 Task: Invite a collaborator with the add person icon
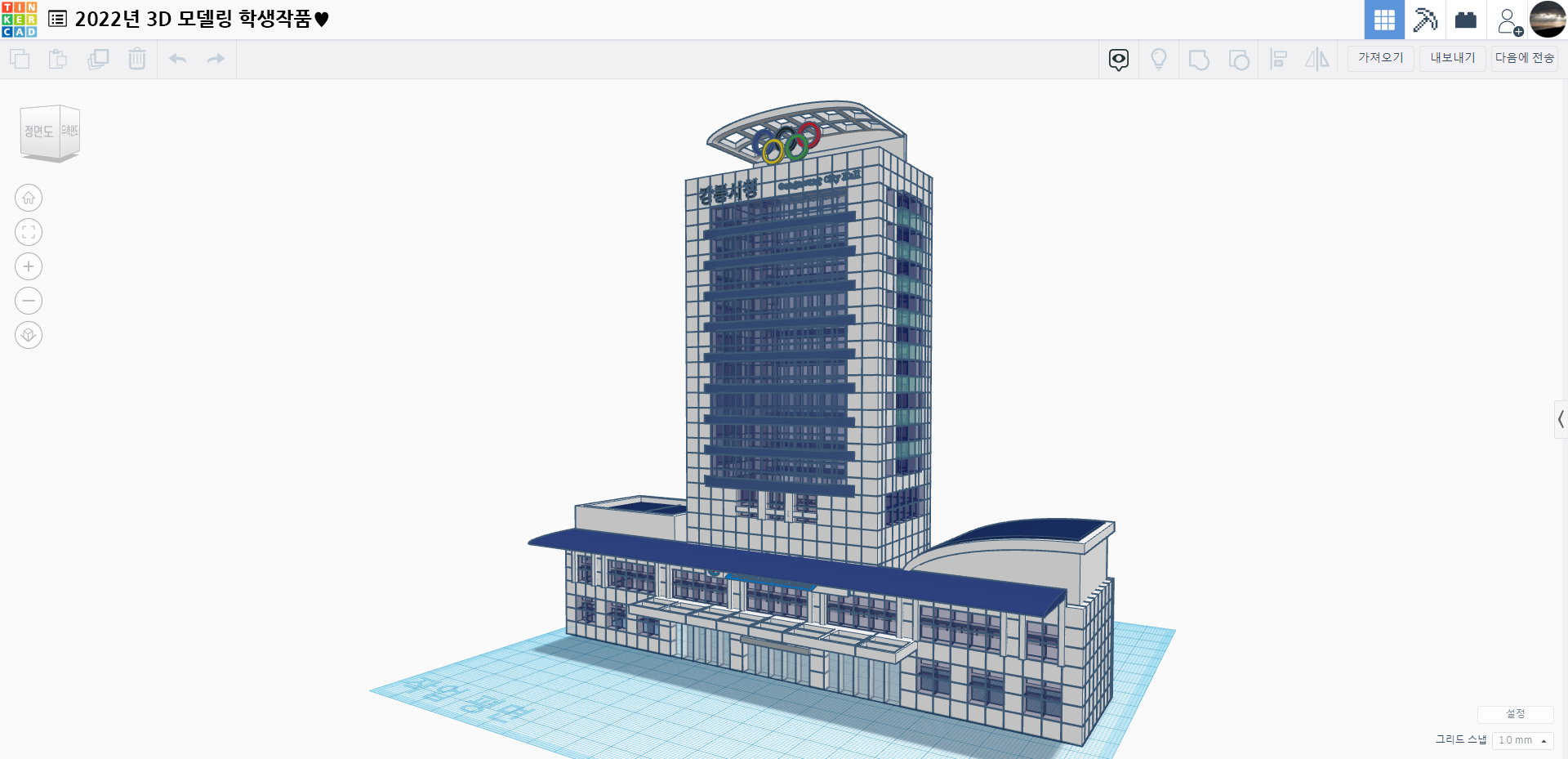pyautogui.click(x=1509, y=21)
